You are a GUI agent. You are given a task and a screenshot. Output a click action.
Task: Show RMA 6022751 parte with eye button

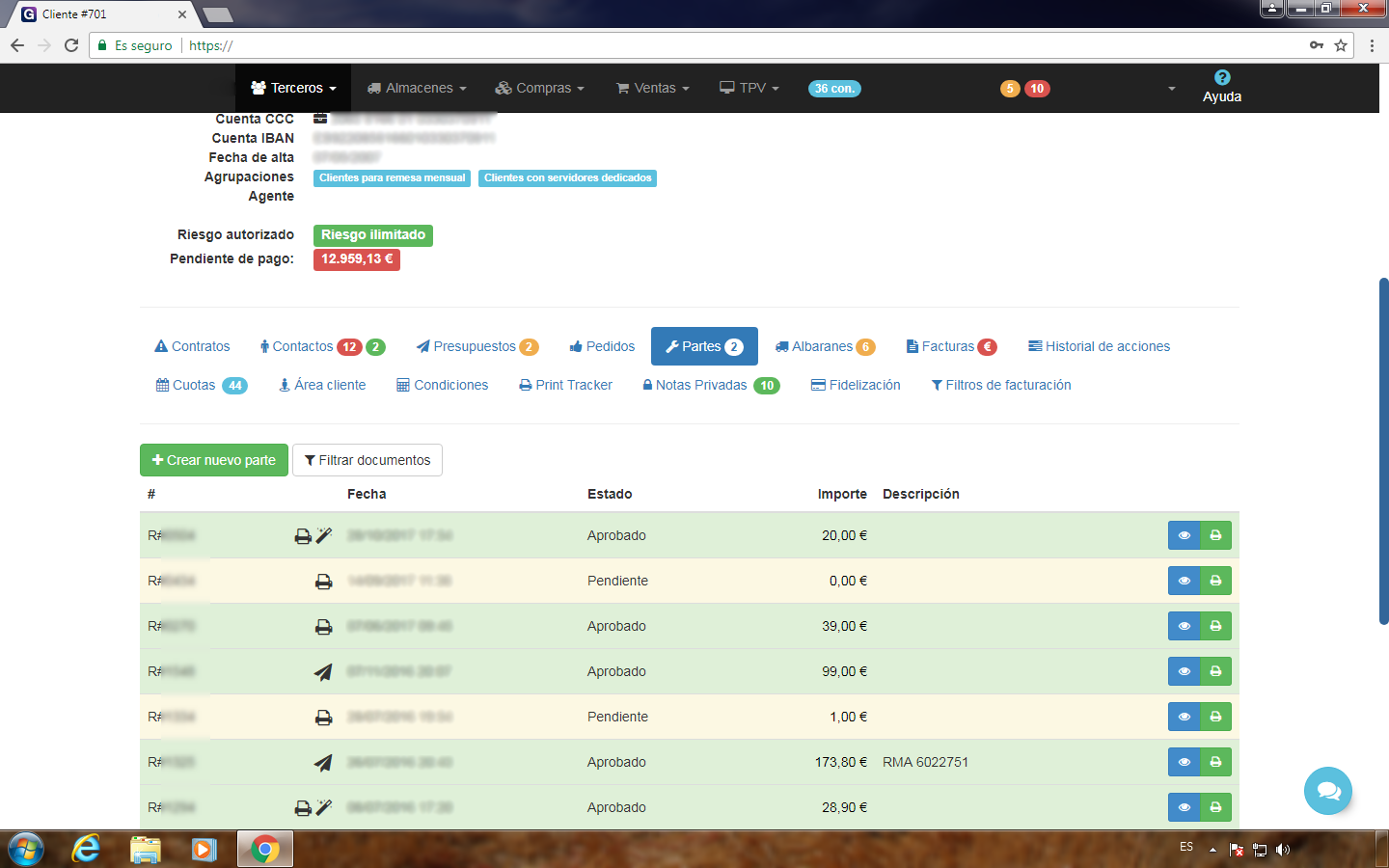(x=1184, y=762)
